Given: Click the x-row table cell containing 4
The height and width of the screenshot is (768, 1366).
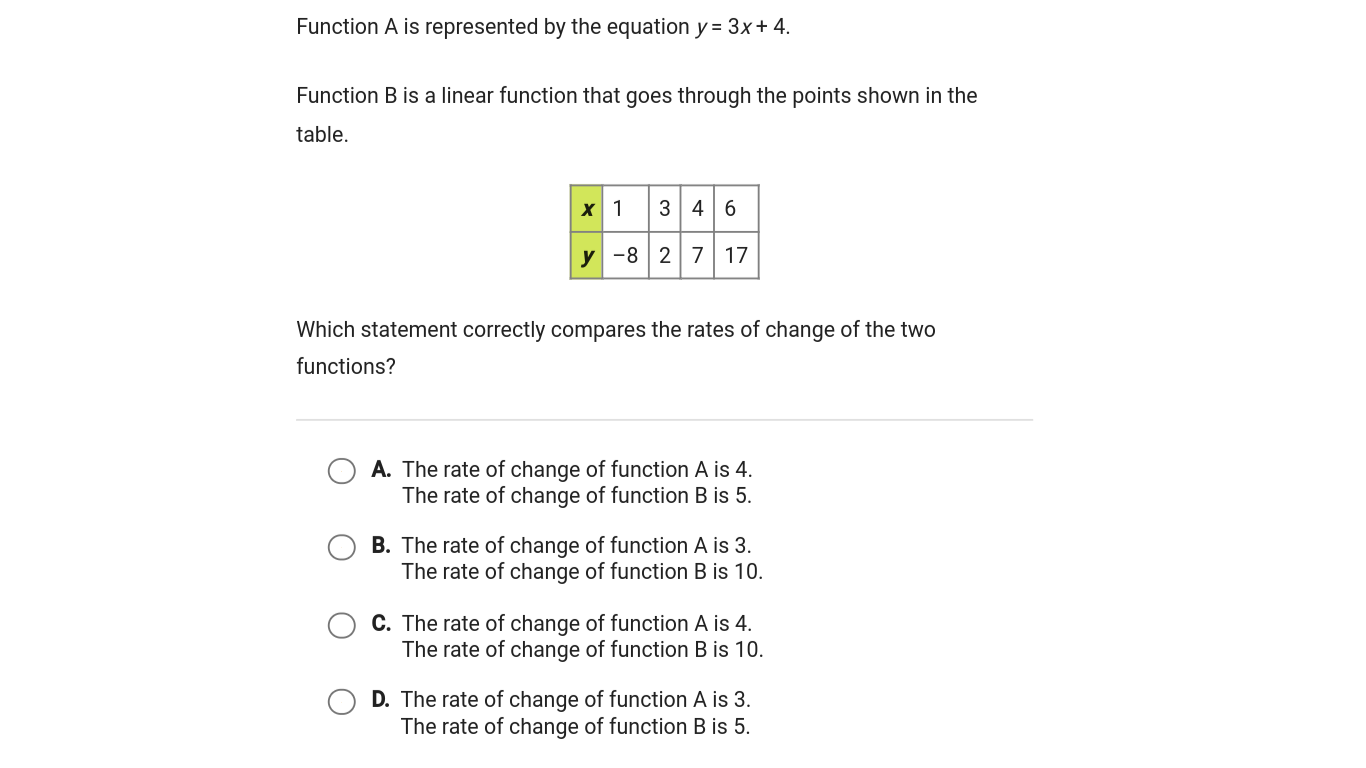Looking at the screenshot, I should tap(697, 209).
